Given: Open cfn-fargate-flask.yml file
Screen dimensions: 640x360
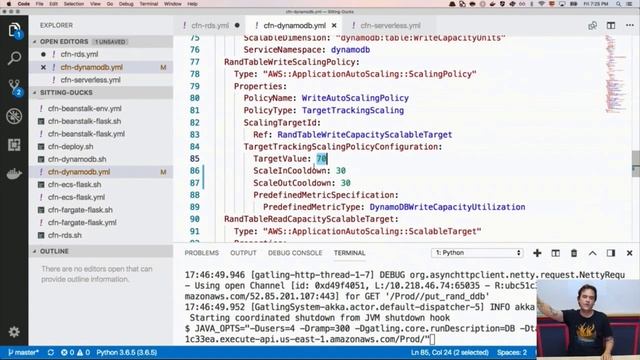Looking at the screenshot, I should tap(101, 222).
